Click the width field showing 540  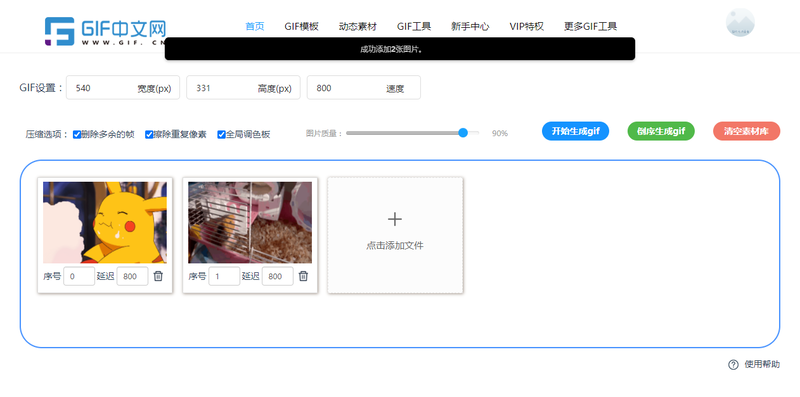pyautogui.click(x=123, y=88)
